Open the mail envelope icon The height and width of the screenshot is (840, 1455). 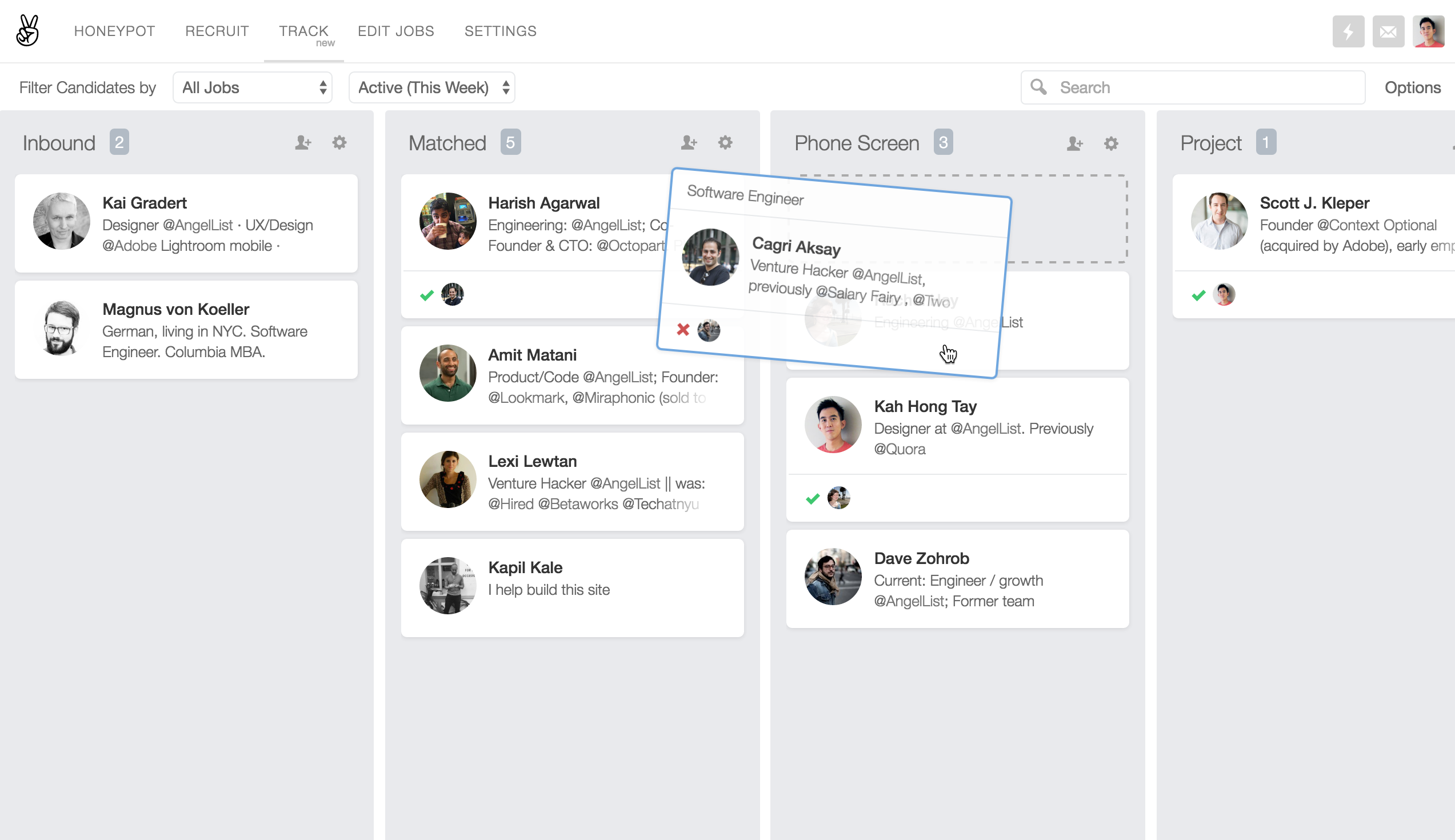1388,31
